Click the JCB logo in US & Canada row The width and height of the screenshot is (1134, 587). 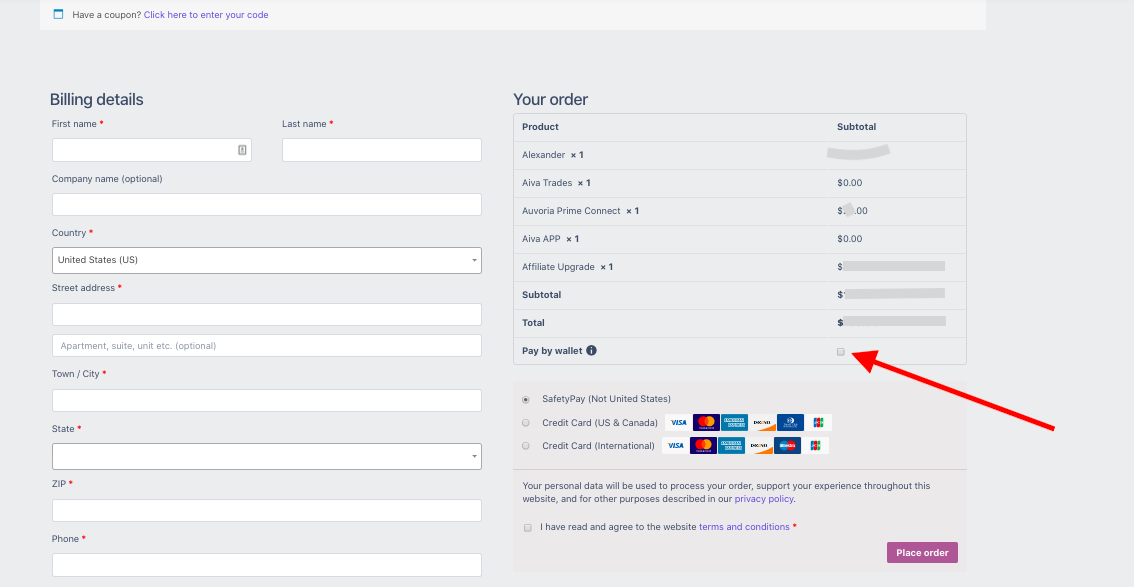point(819,423)
